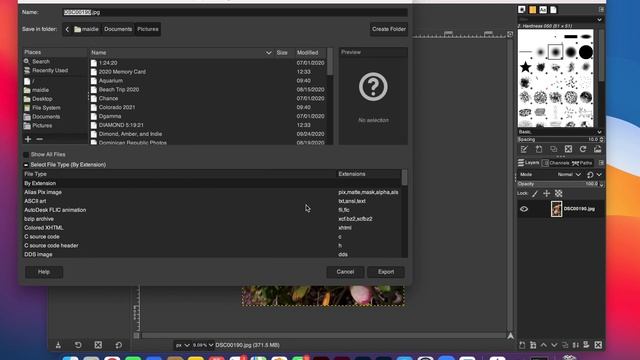
Task: Click Open brush as image icon
Action: (x=597, y=149)
